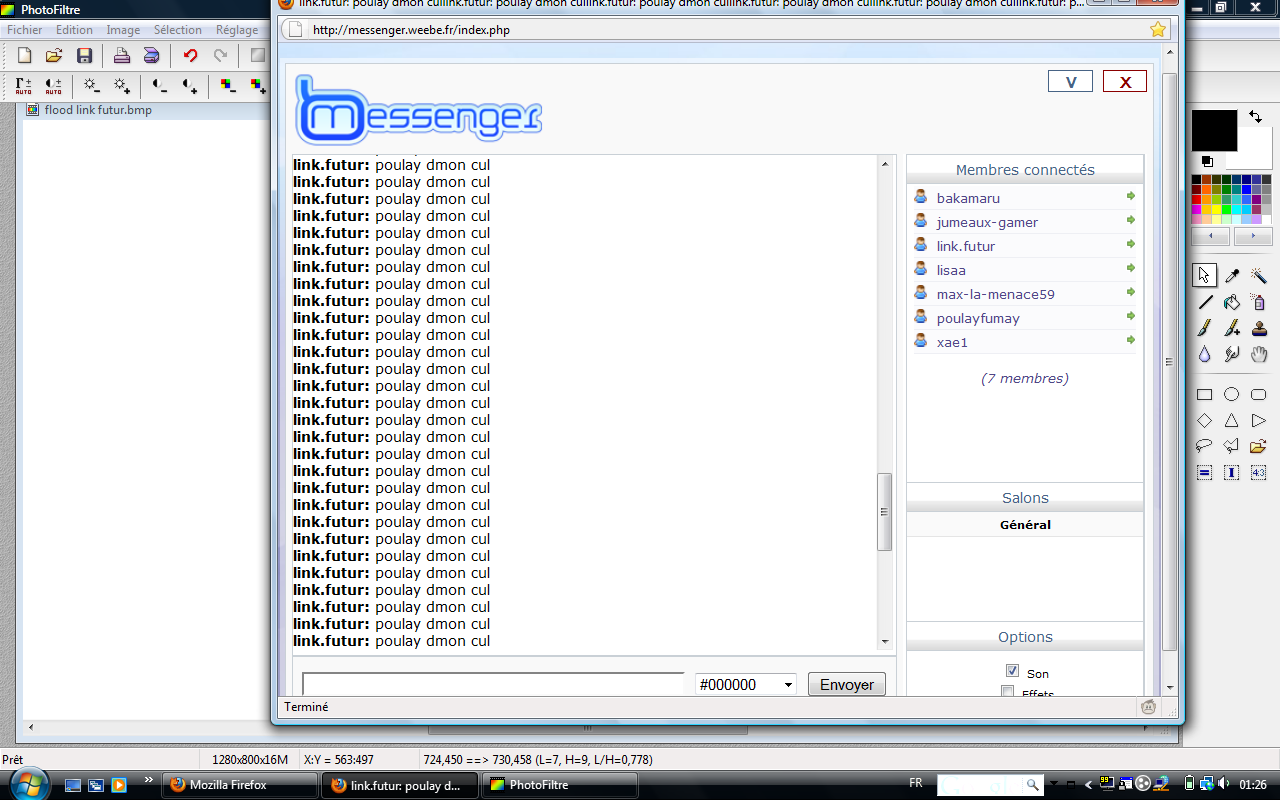Switch to Mozilla Firefox taskbar button
1280x800 pixels.
pyautogui.click(x=240, y=785)
